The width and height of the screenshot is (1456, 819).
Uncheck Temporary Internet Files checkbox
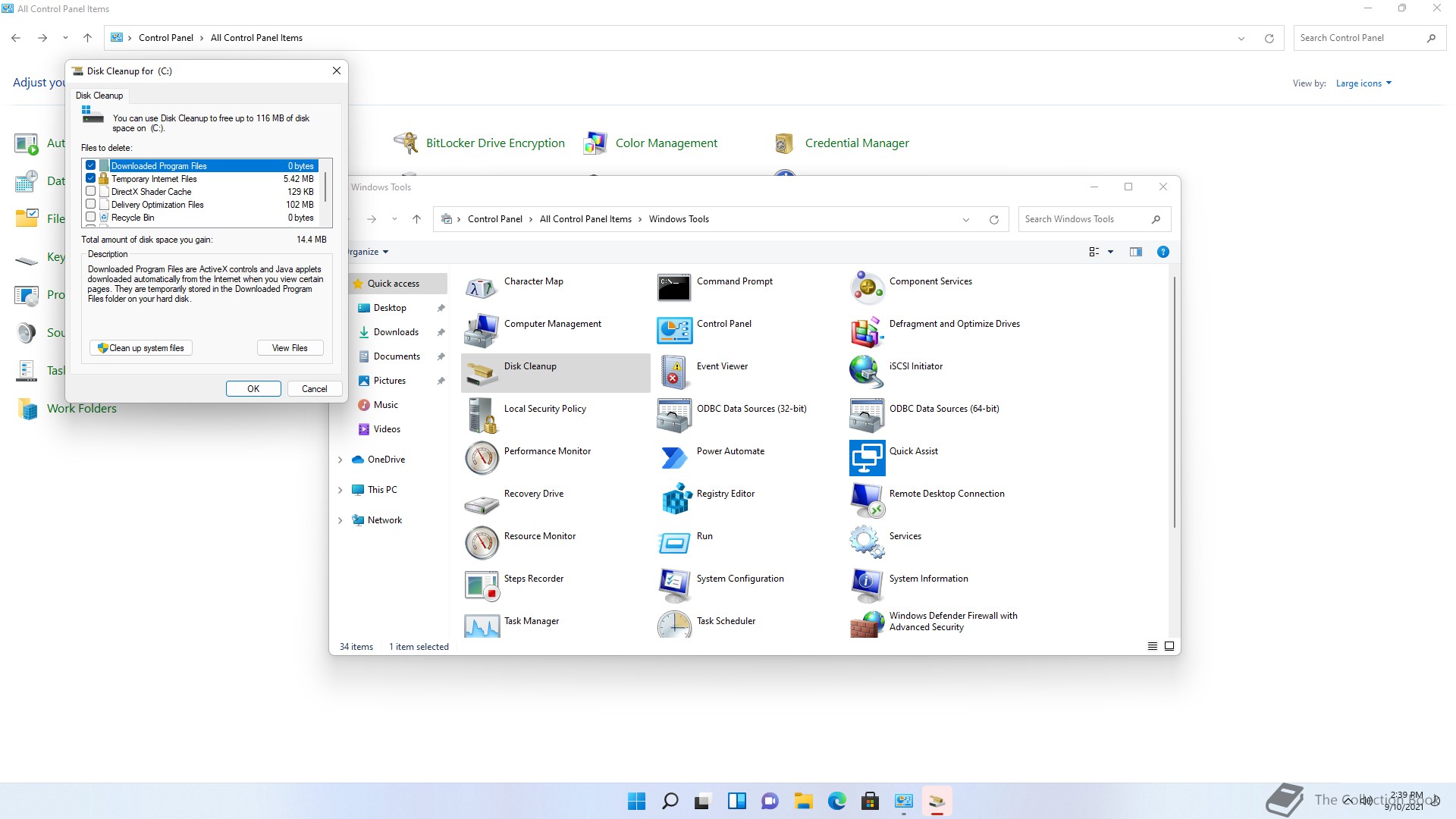[91, 179]
